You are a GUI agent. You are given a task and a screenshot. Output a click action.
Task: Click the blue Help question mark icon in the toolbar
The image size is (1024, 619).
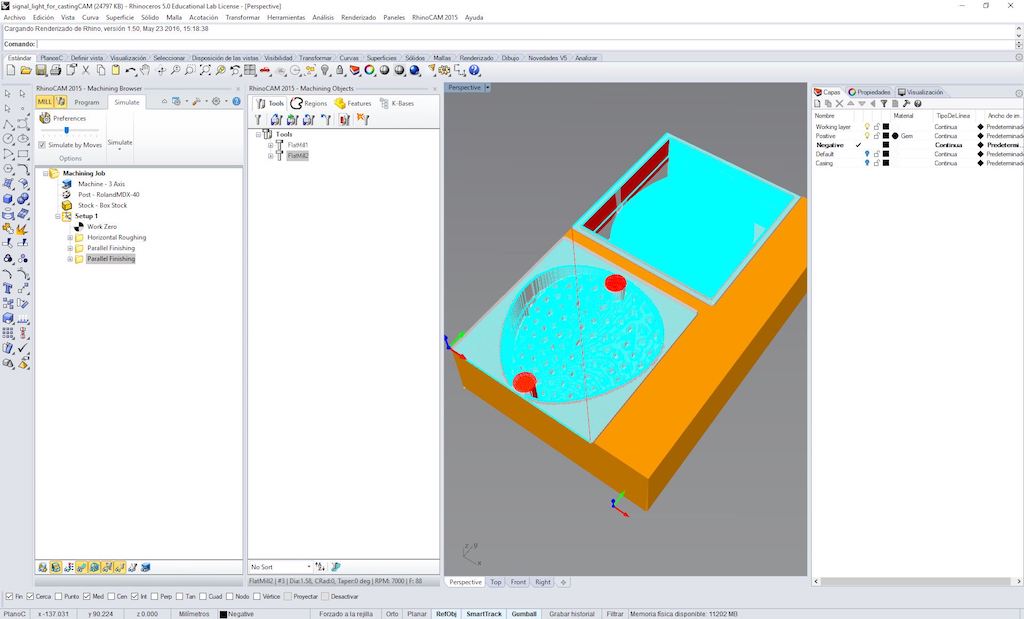point(474,70)
